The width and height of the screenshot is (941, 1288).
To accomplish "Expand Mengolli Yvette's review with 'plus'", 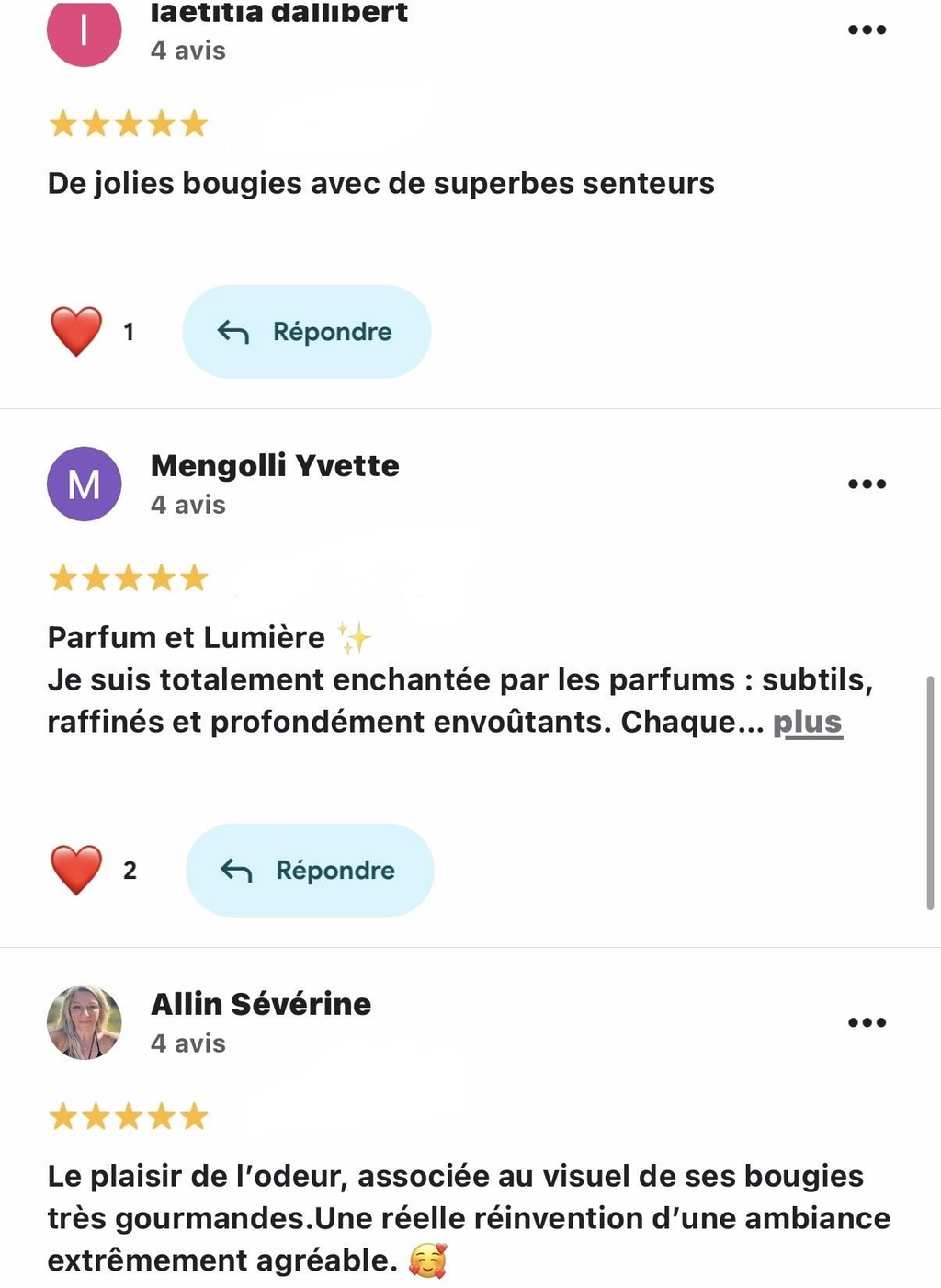I will pyautogui.click(x=807, y=723).
